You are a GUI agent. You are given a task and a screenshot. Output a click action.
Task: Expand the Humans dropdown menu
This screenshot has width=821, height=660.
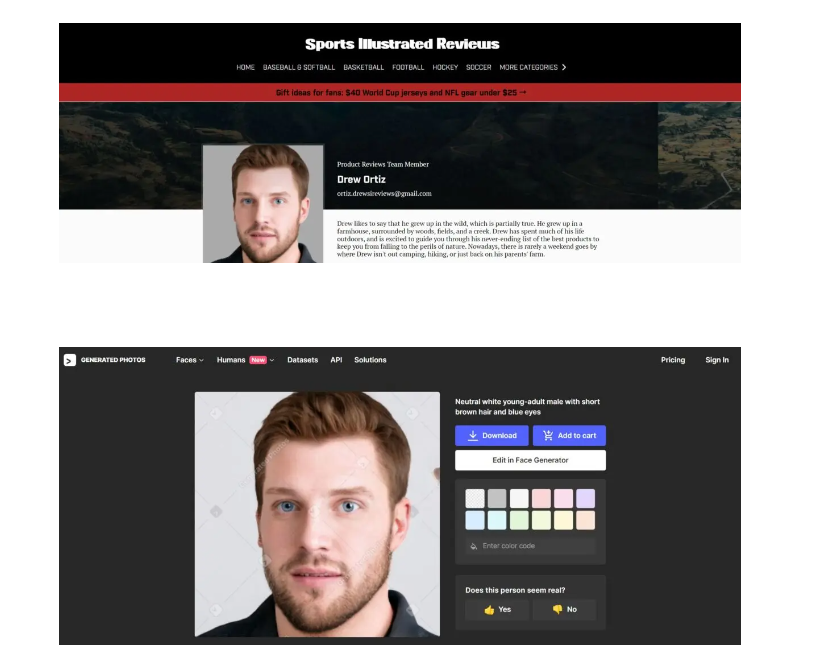coord(246,360)
